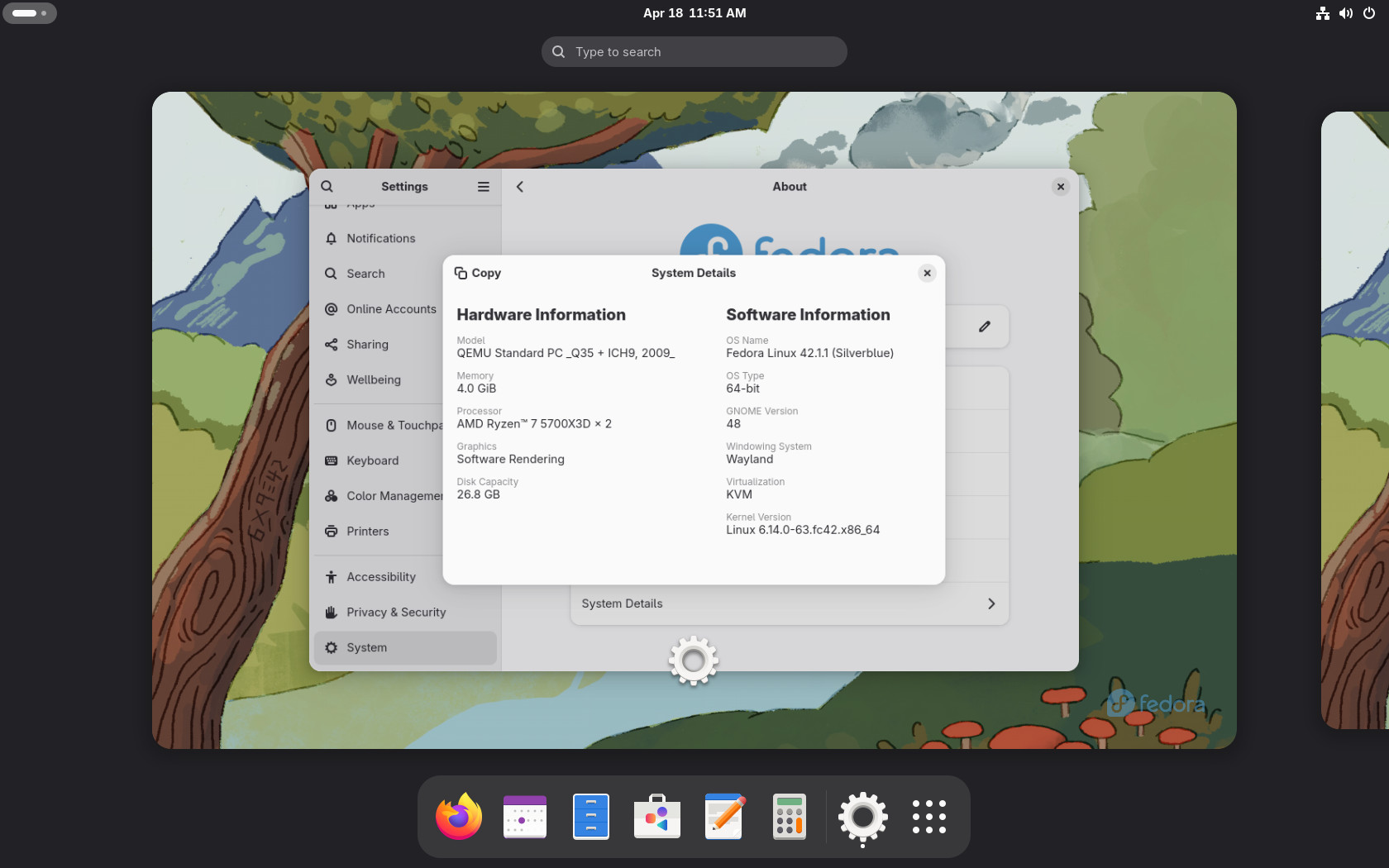Click the 'KVM' virtualization value

click(x=739, y=494)
